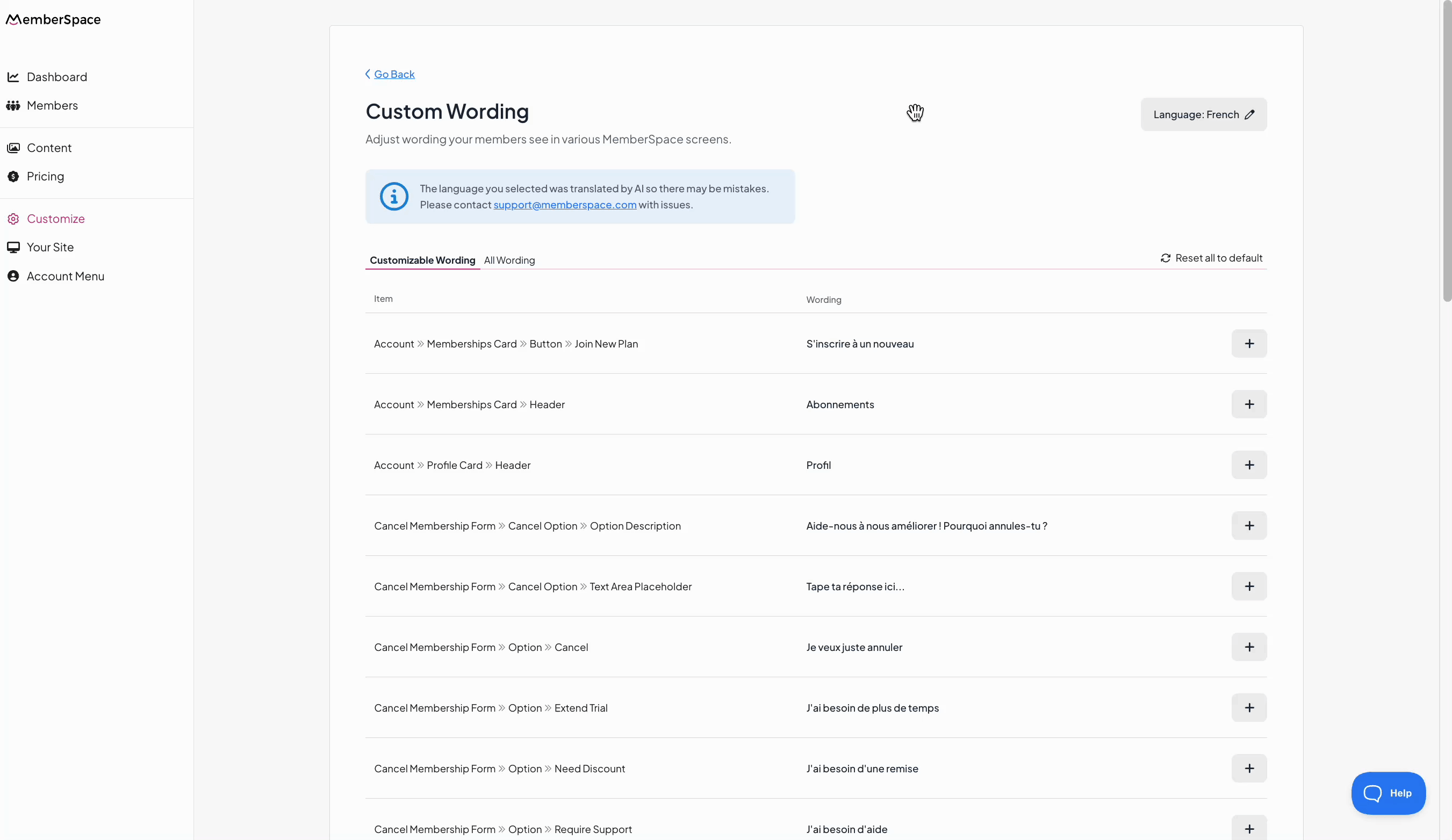The width and height of the screenshot is (1452, 840).
Task: Click Reset all to default
Action: tap(1211, 258)
